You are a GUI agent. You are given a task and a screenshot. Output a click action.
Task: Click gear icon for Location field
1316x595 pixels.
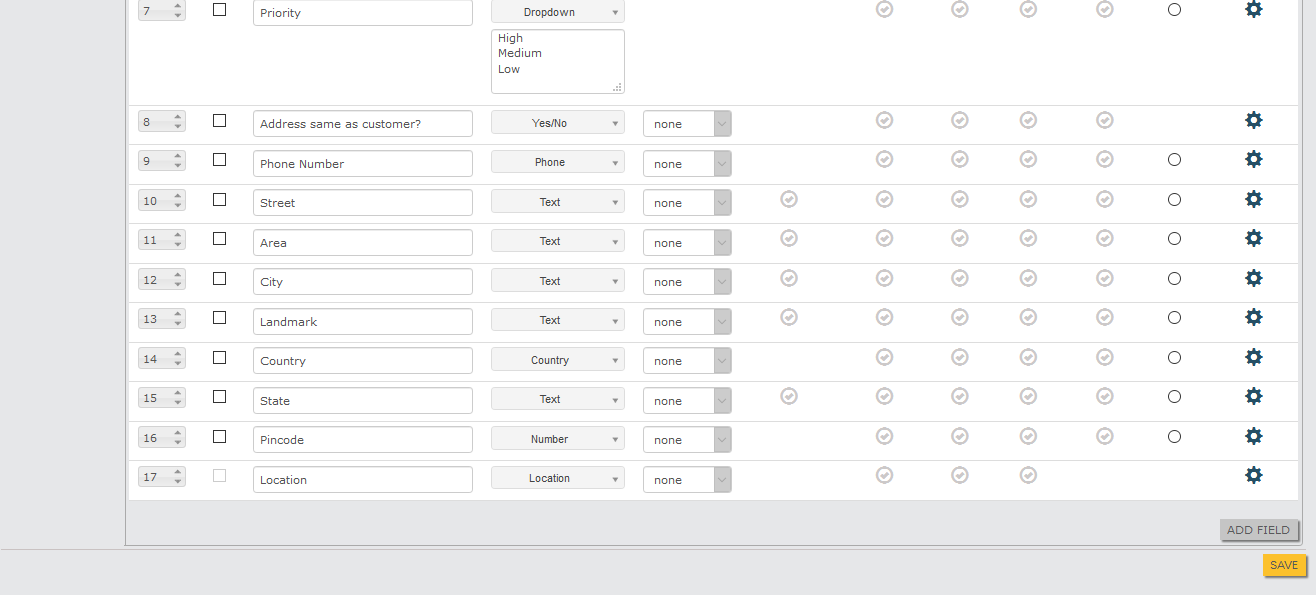[1253, 475]
